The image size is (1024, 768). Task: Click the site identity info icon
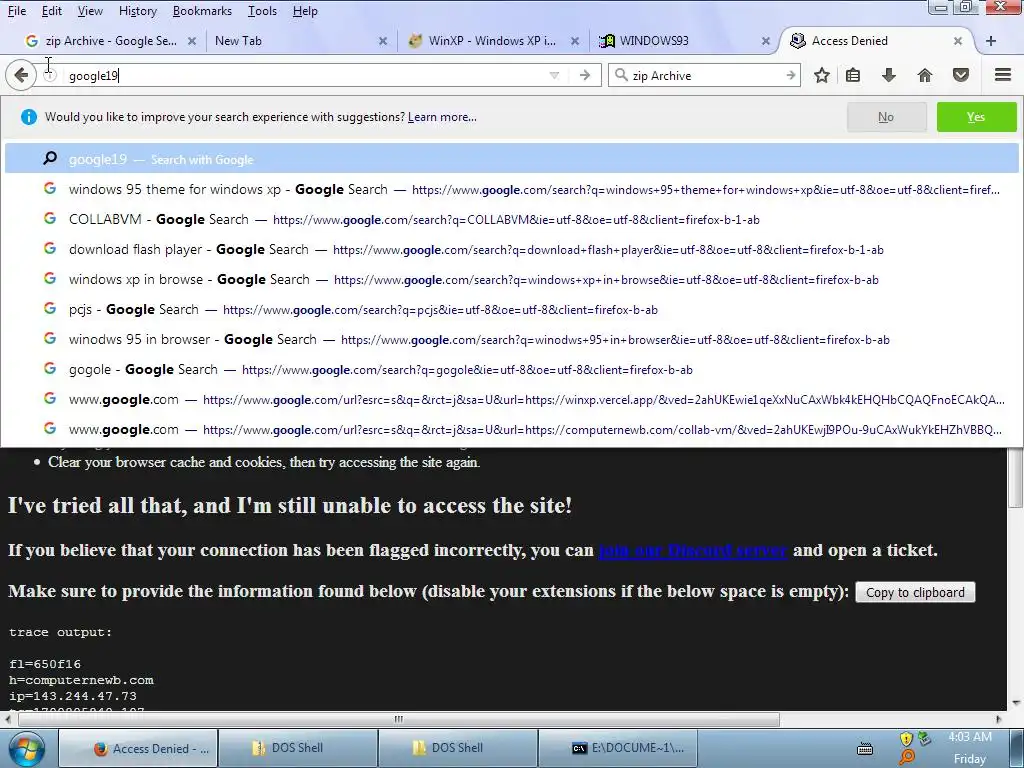pos(50,76)
